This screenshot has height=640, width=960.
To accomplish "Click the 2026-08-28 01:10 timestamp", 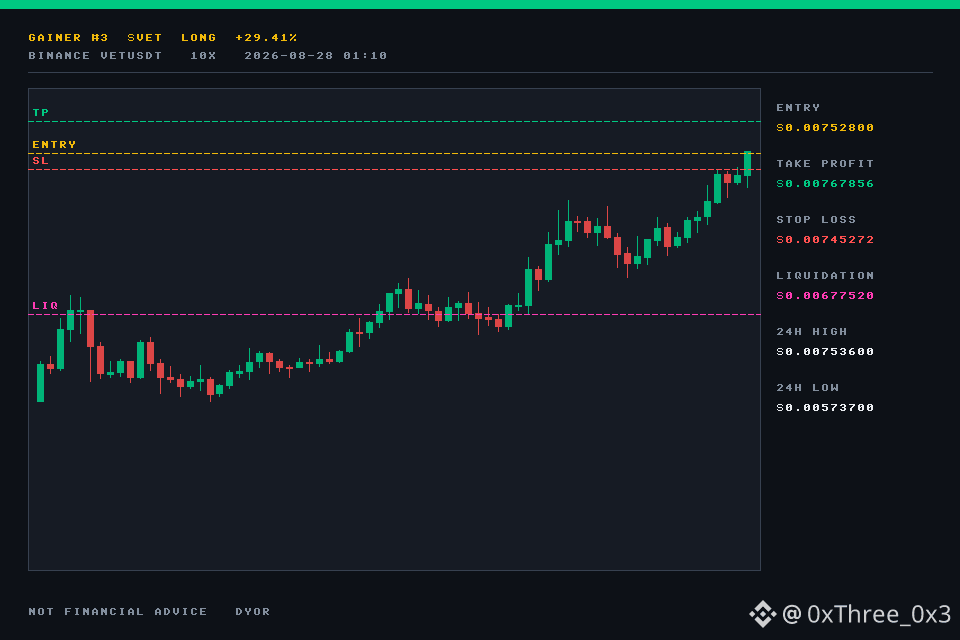I will click(315, 56).
